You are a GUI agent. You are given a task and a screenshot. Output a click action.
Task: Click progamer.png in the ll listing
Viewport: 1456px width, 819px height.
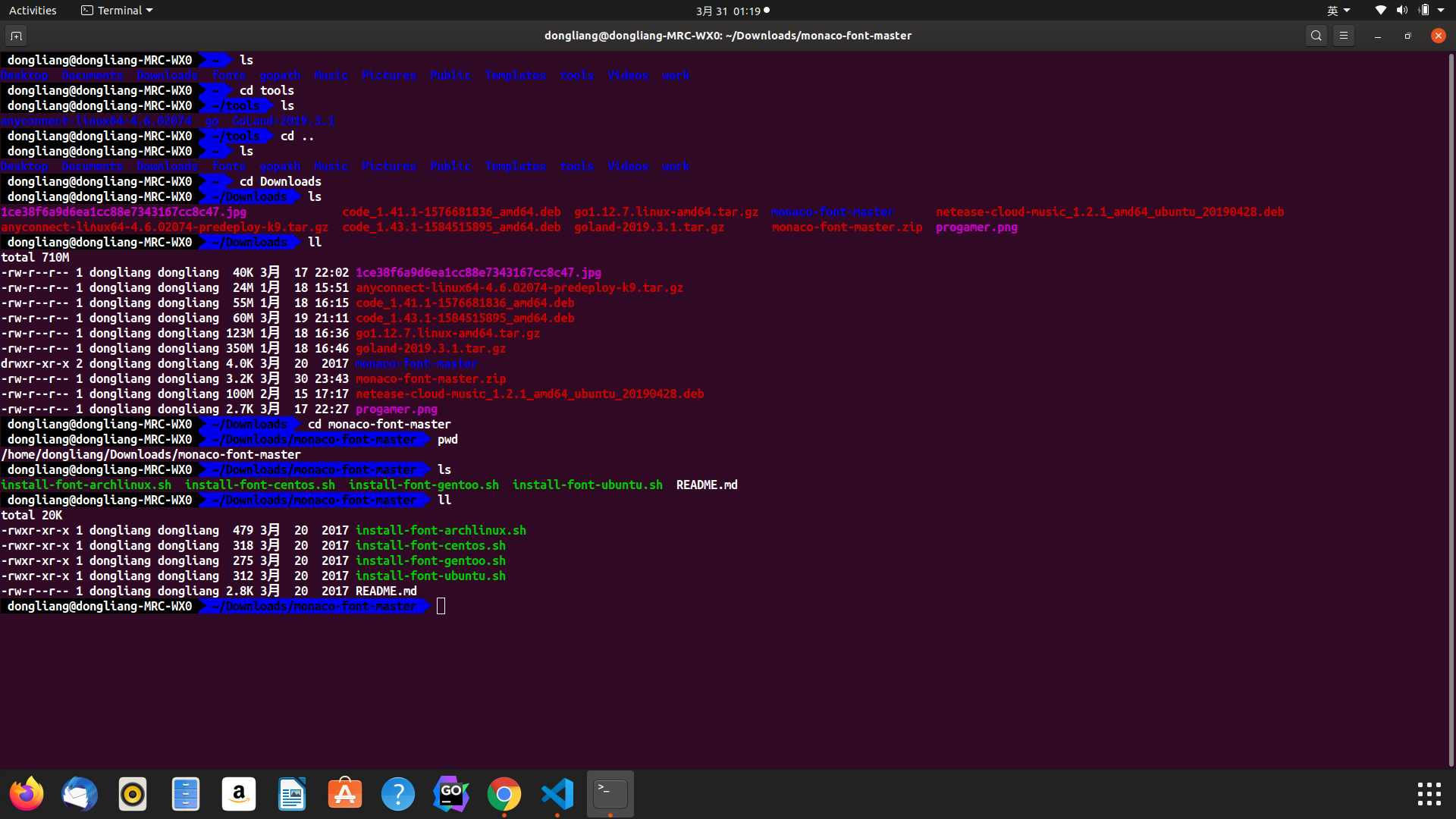pyautogui.click(x=397, y=409)
